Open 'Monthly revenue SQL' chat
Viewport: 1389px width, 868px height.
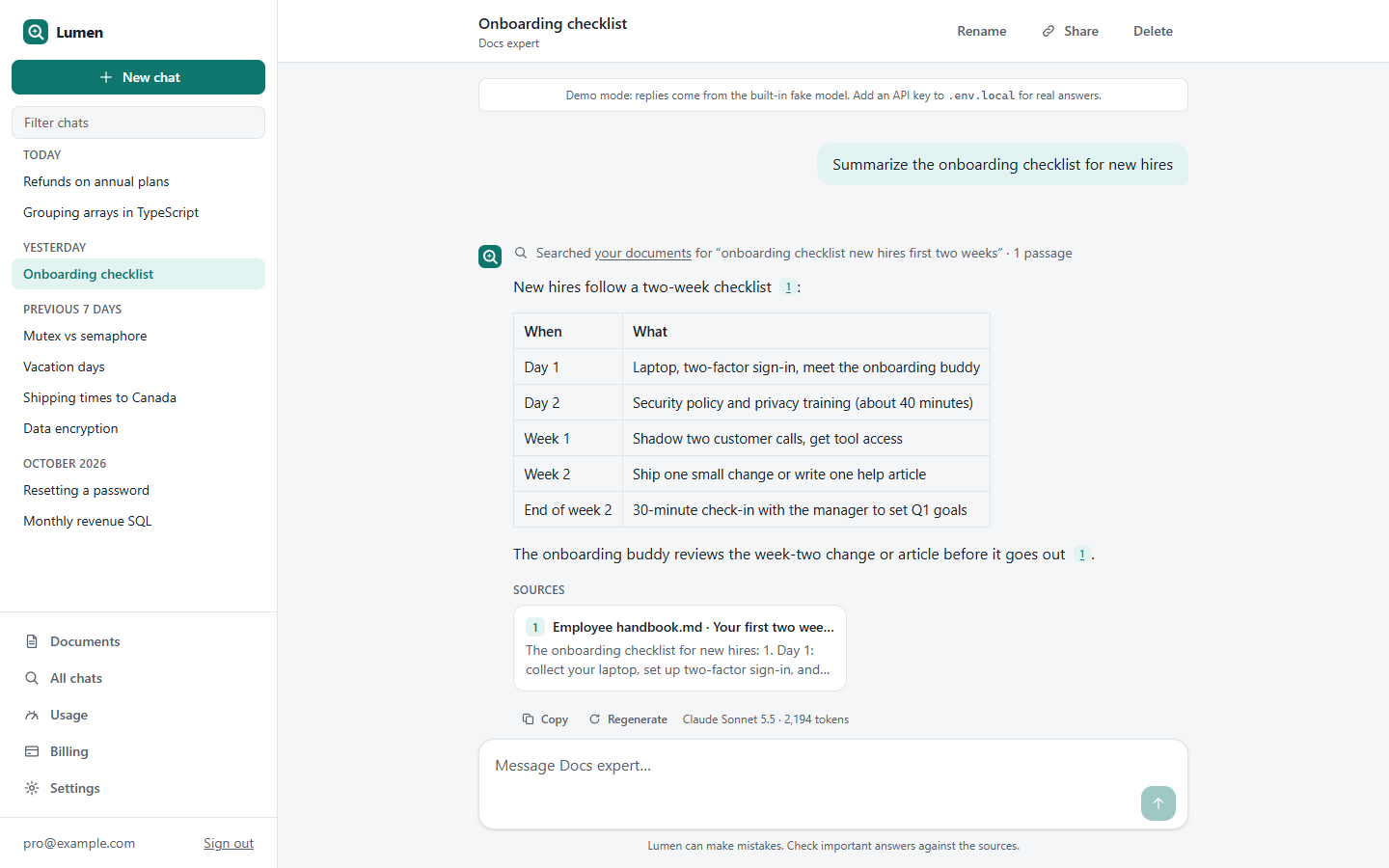coord(138,521)
